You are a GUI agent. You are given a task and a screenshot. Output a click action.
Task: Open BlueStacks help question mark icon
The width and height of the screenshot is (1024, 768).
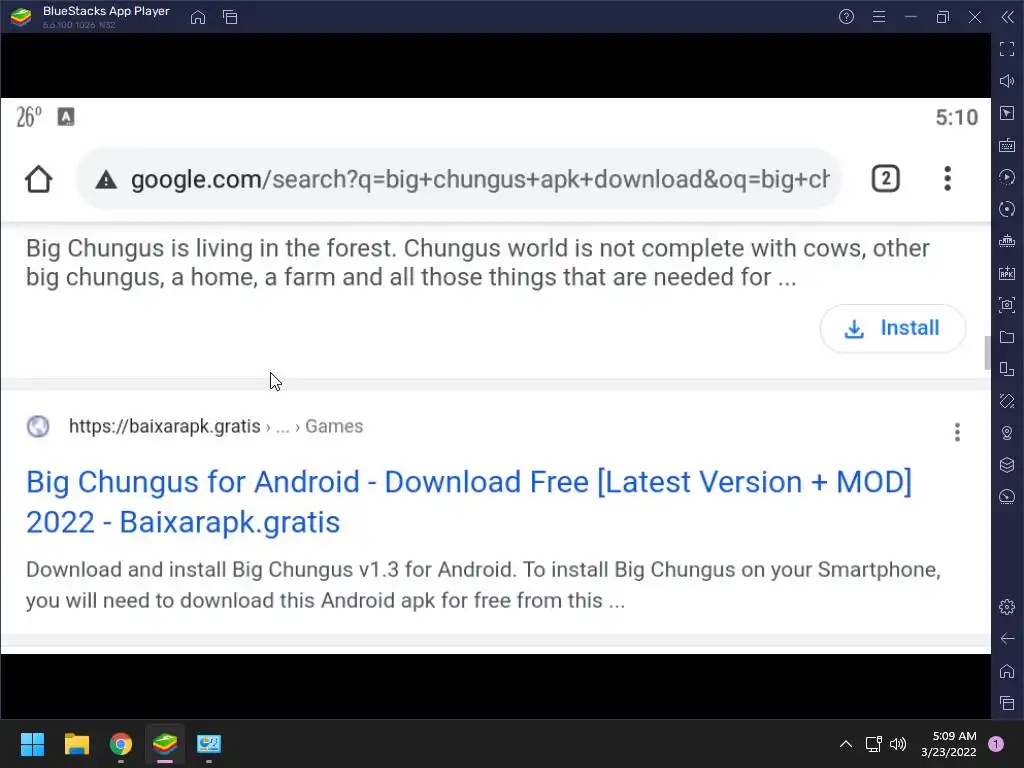pyautogui.click(x=846, y=17)
